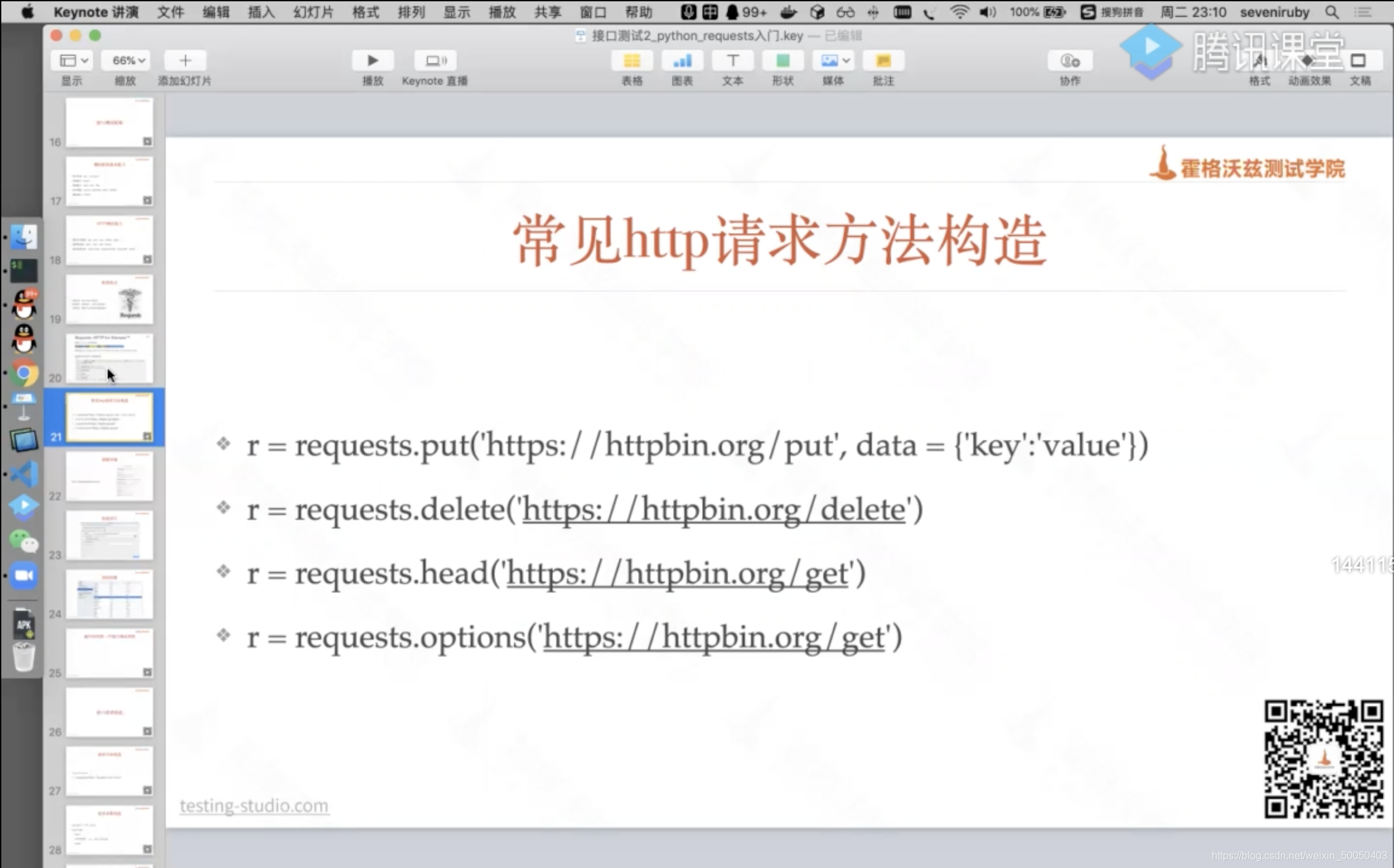Open the 幻灯片 menu in menu bar
The height and width of the screenshot is (868, 1394).
tap(313, 12)
